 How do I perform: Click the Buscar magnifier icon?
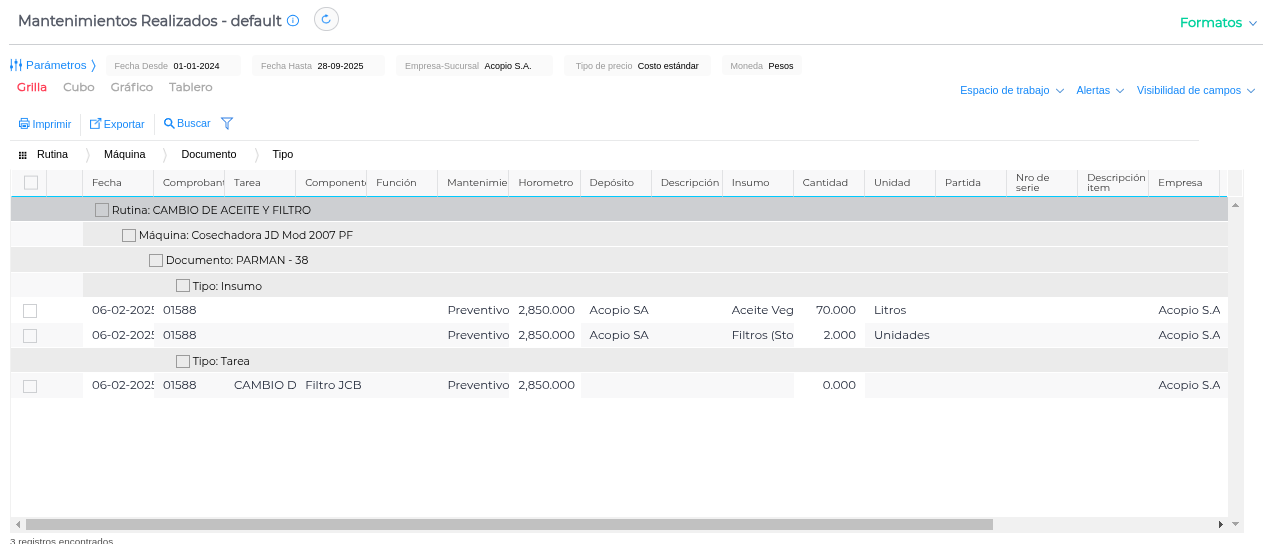[x=169, y=124]
